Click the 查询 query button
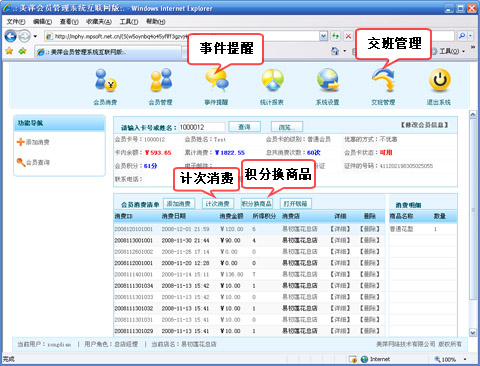Screen dimensions: 480x366 [x=244, y=127]
